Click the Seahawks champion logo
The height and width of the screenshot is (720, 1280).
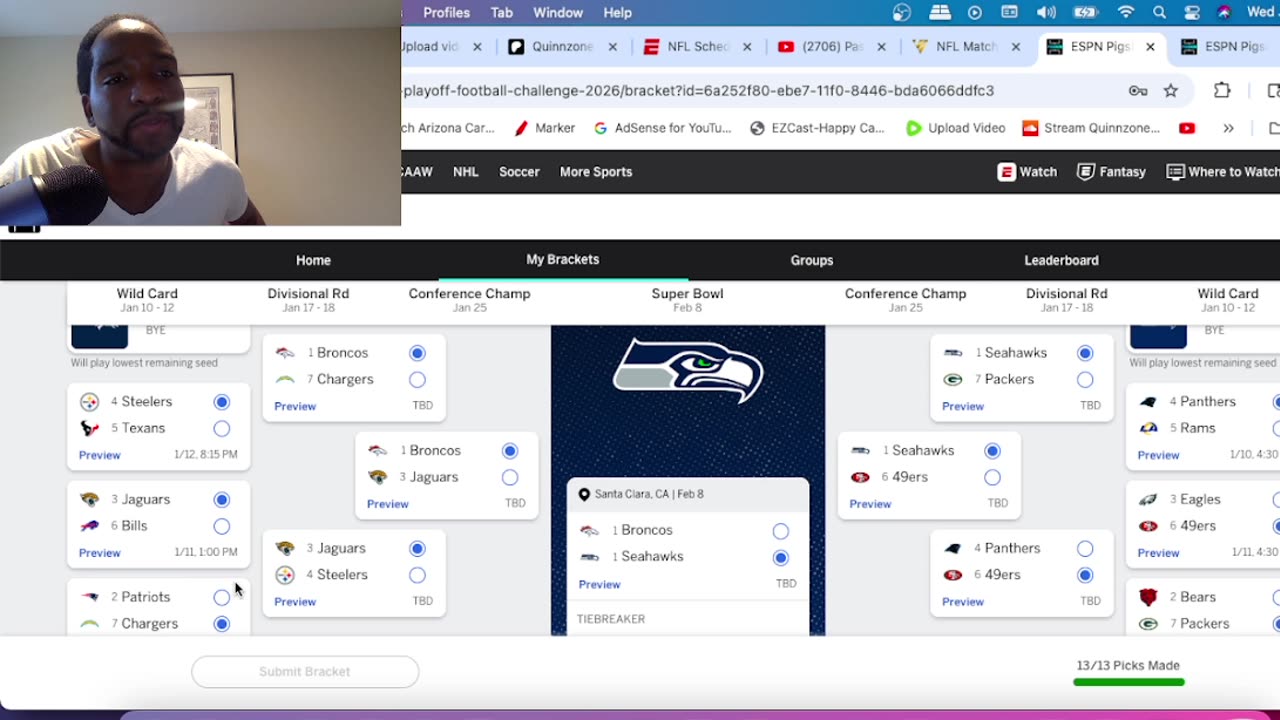[x=688, y=370]
